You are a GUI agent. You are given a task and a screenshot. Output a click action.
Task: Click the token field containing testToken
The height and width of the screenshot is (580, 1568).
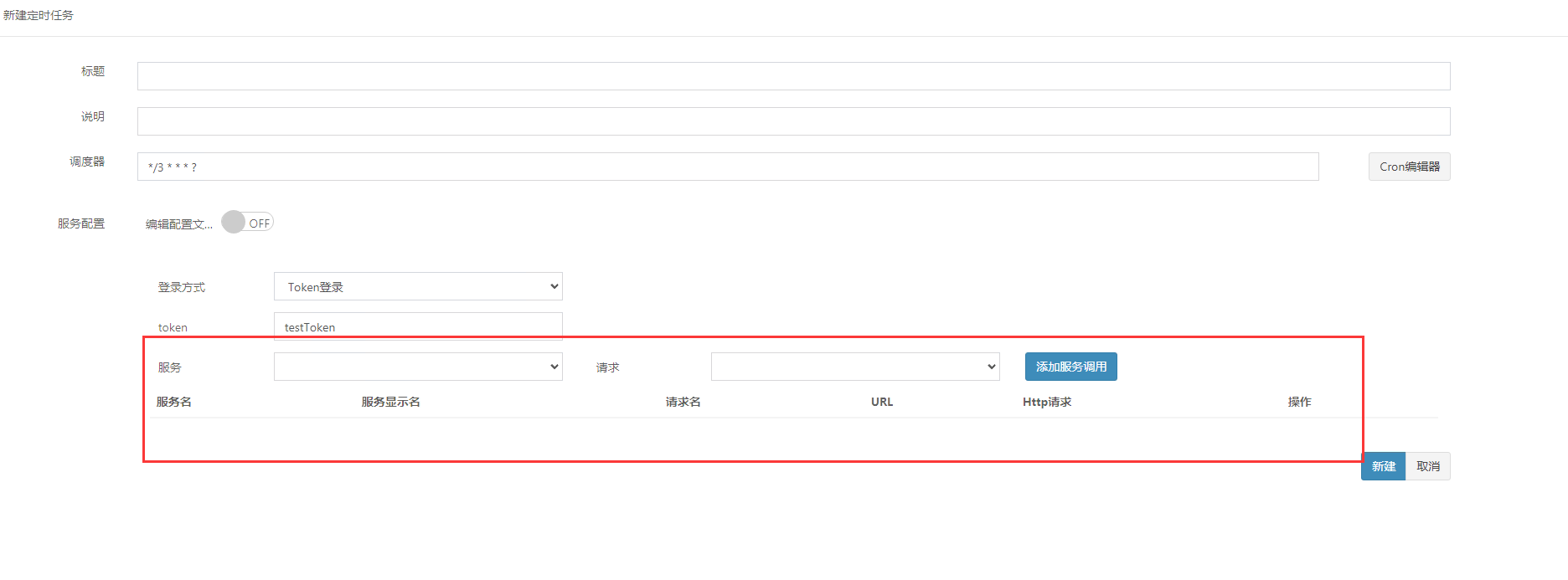[x=418, y=326]
